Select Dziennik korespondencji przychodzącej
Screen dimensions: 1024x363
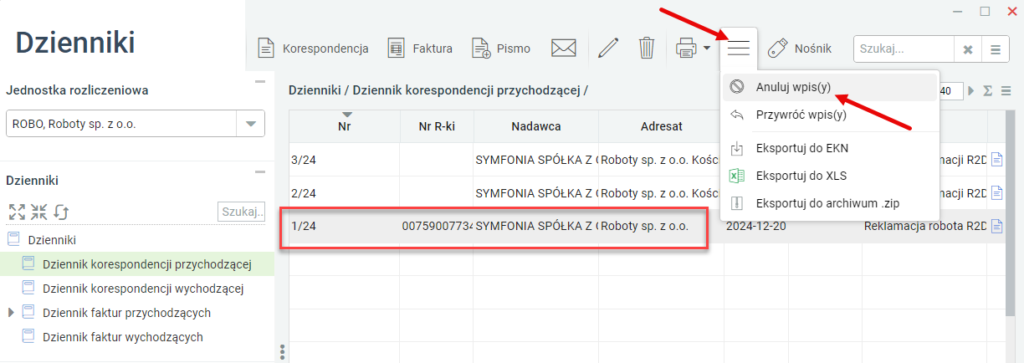click(x=137, y=264)
